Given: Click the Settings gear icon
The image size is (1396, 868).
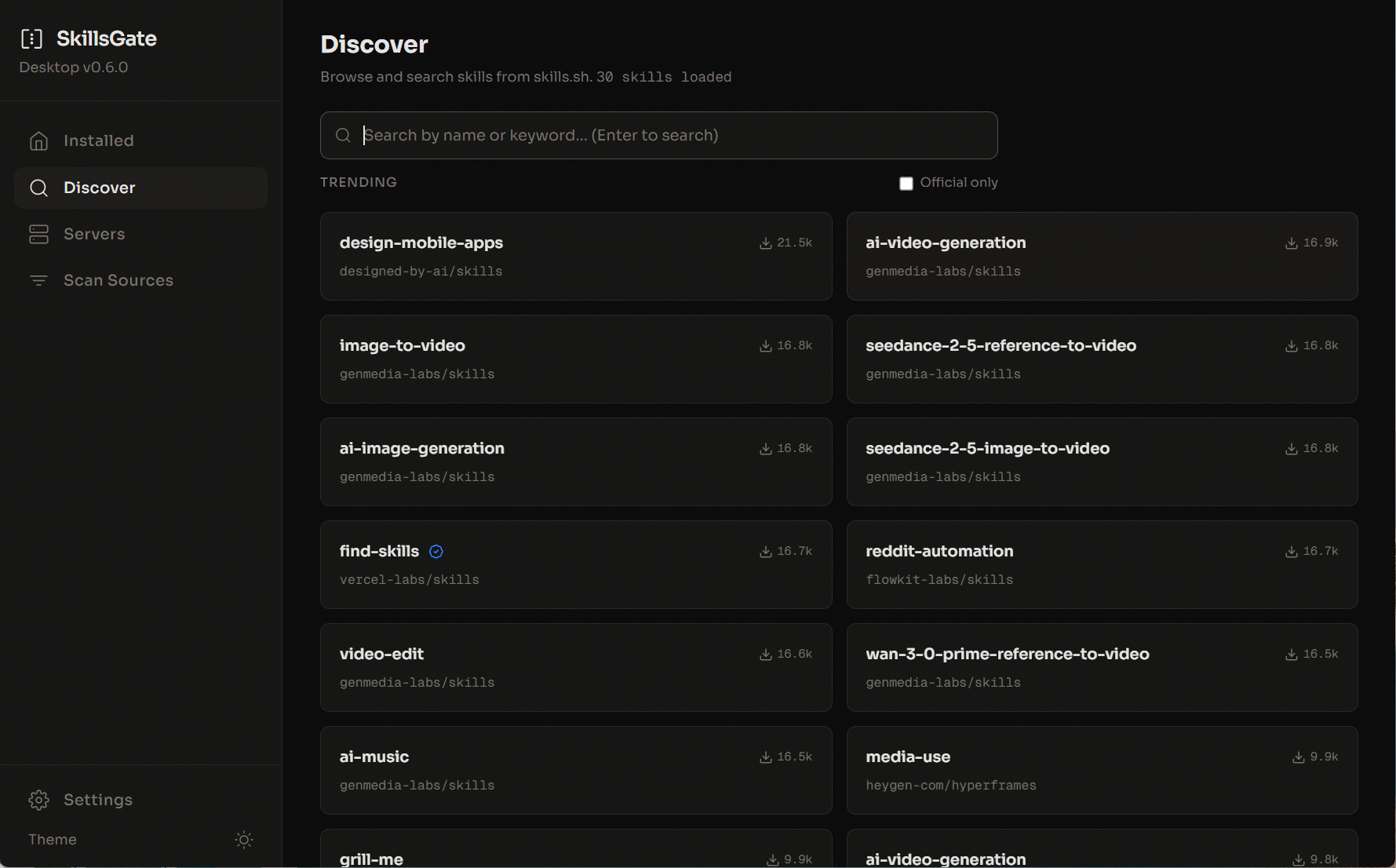Looking at the screenshot, I should point(38,800).
